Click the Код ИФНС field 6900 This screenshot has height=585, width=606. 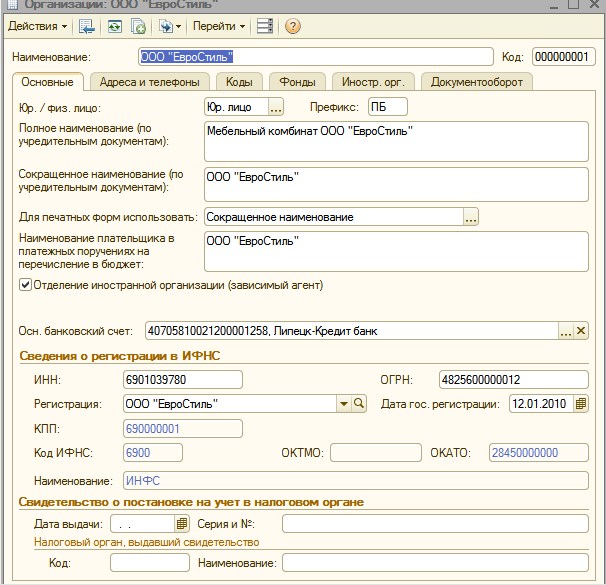coord(153,452)
